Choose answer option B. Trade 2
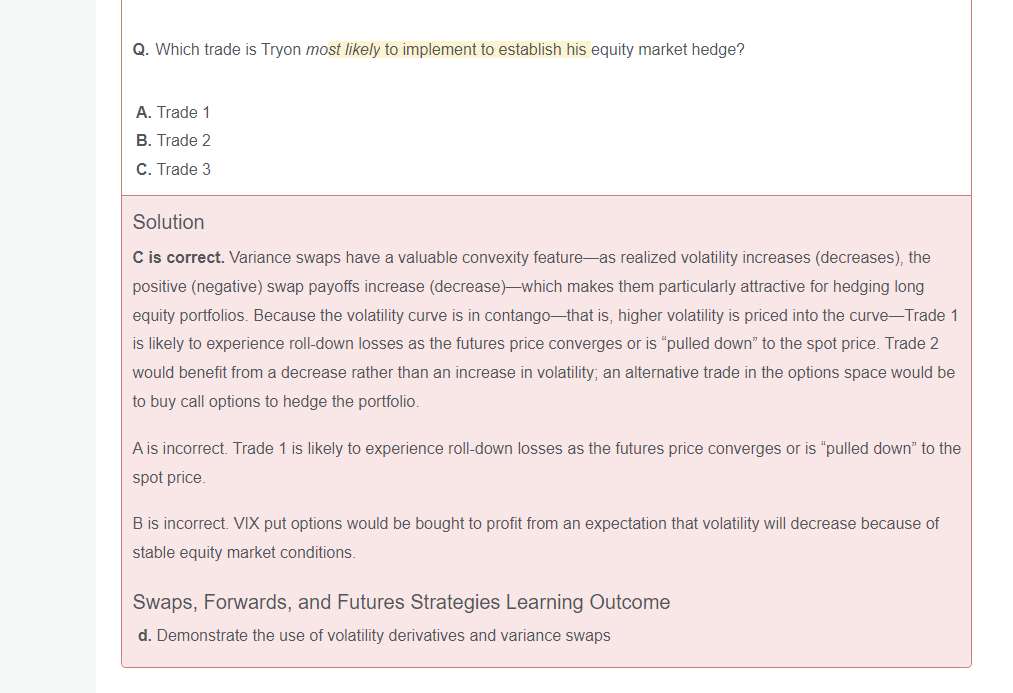1013x693 pixels. pos(173,140)
